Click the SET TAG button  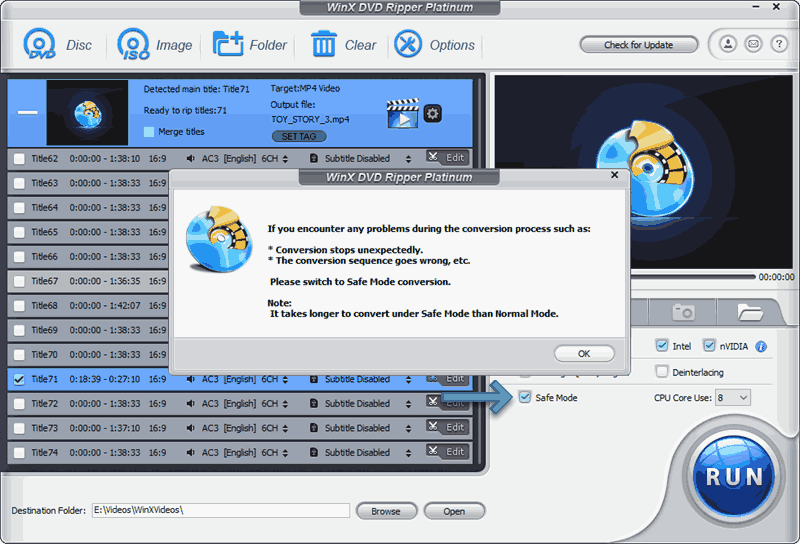click(299, 136)
